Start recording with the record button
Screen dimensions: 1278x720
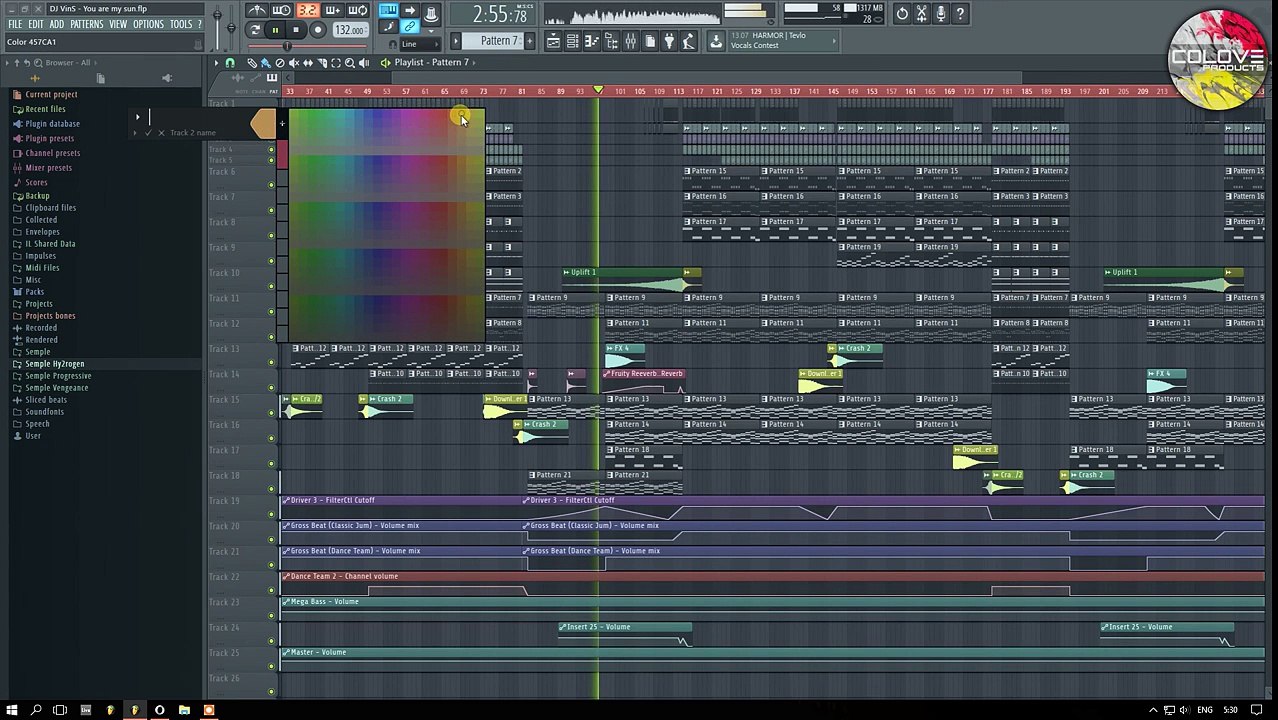click(x=317, y=30)
